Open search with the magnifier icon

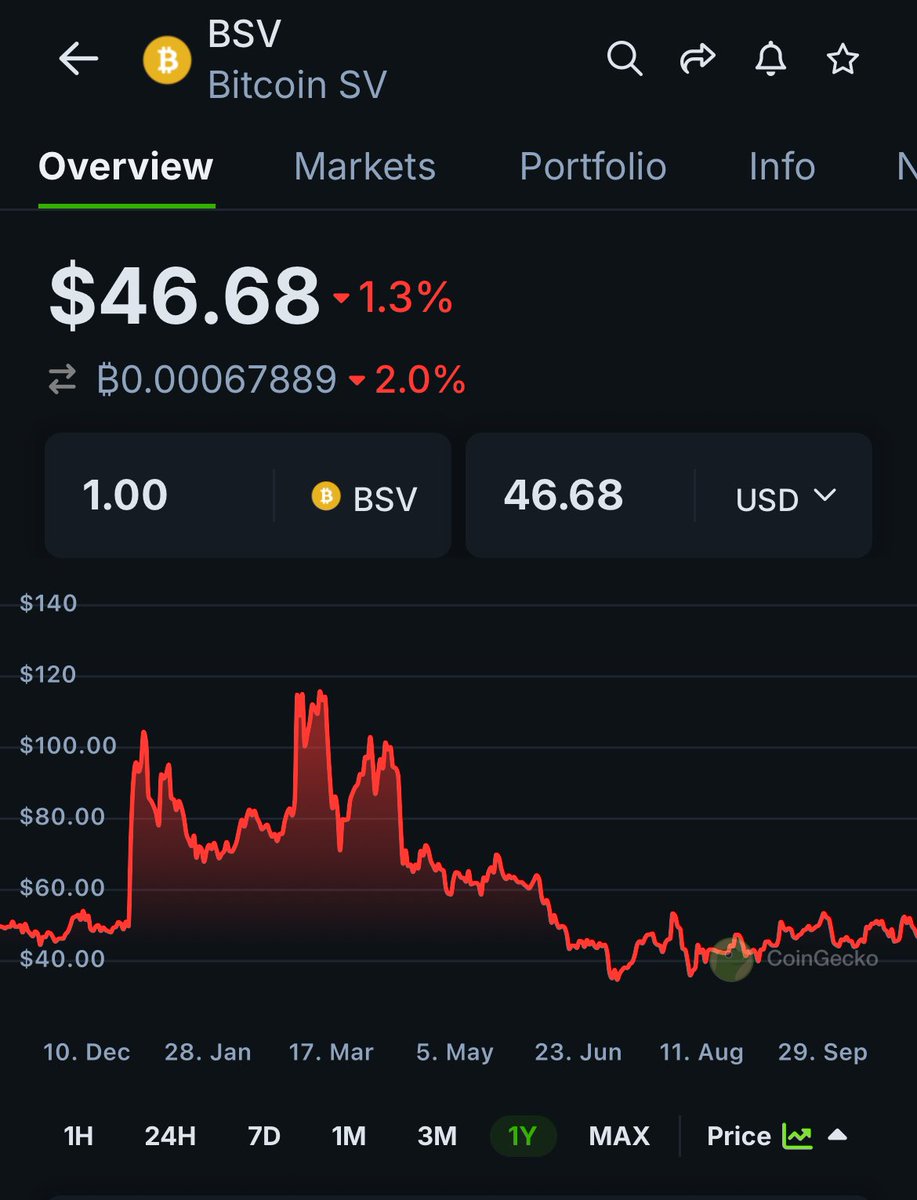pyautogui.click(x=625, y=60)
